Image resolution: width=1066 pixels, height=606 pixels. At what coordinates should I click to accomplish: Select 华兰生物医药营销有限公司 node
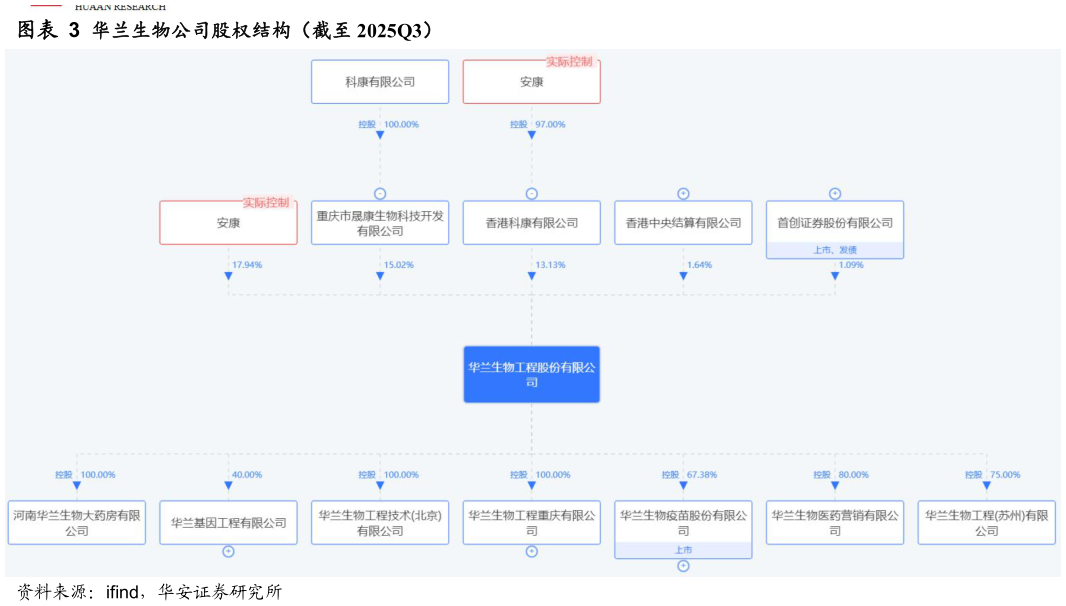[835, 521]
